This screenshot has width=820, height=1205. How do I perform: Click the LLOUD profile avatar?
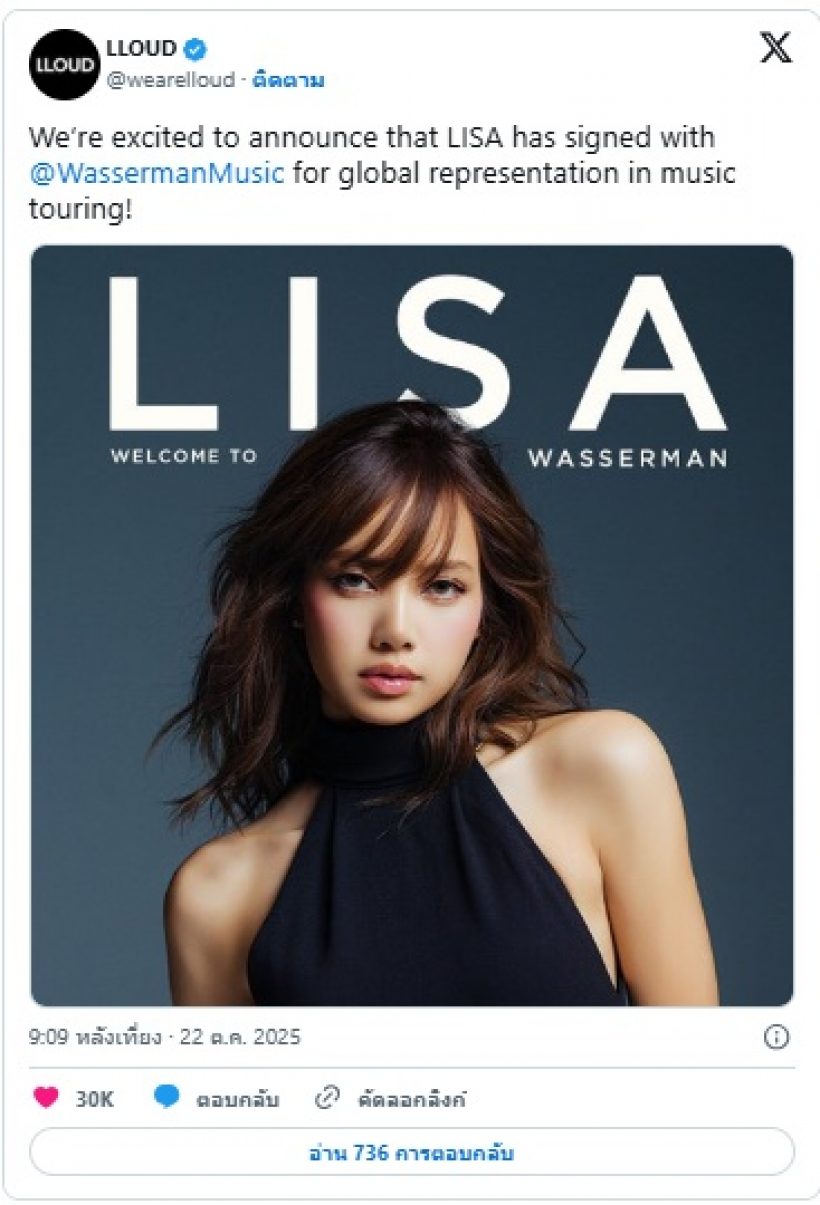point(64,65)
